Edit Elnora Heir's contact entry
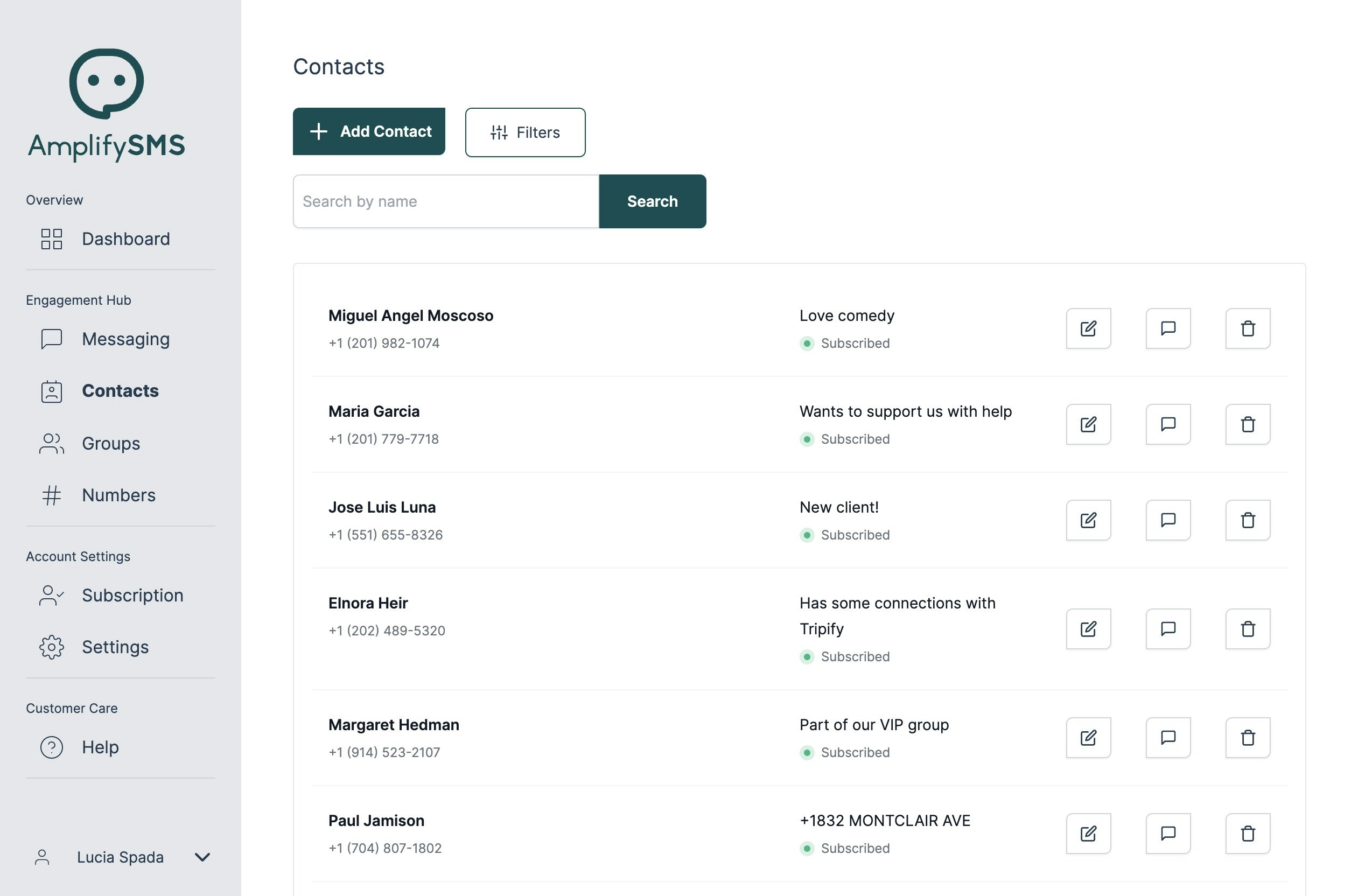1358x896 pixels. 1088,628
